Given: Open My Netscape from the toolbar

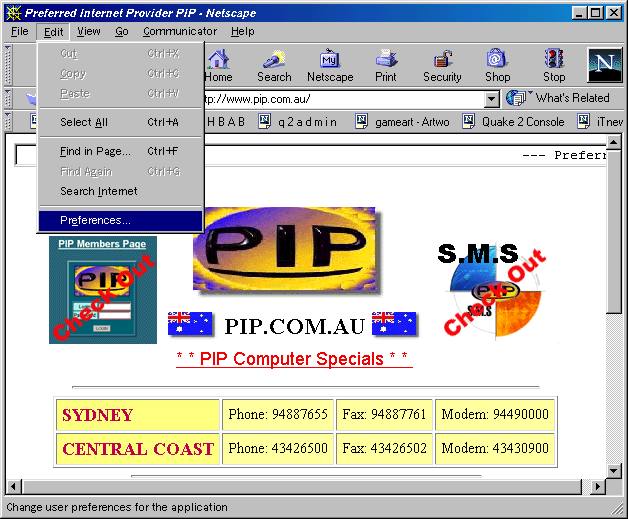Looking at the screenshot, I should [x=329, y=65].
